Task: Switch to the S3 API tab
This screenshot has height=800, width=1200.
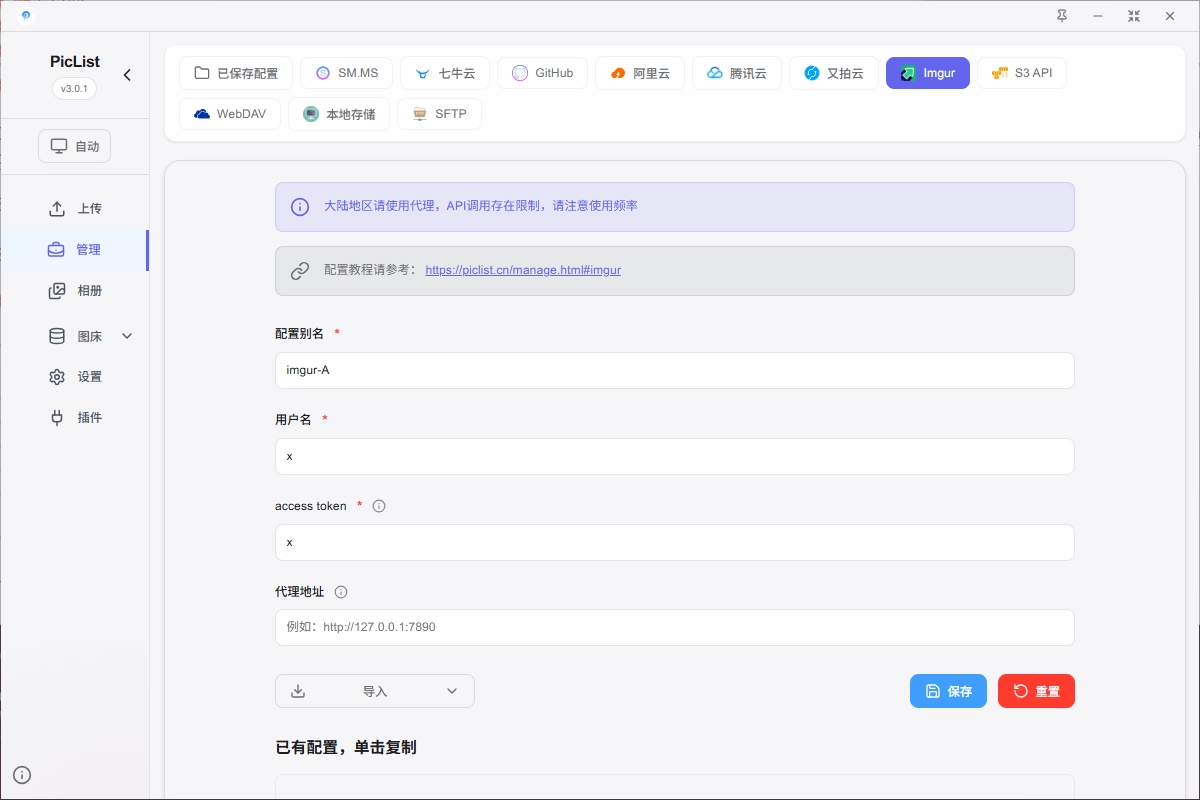Action: pyautogui.click(x=1021, y=73)
